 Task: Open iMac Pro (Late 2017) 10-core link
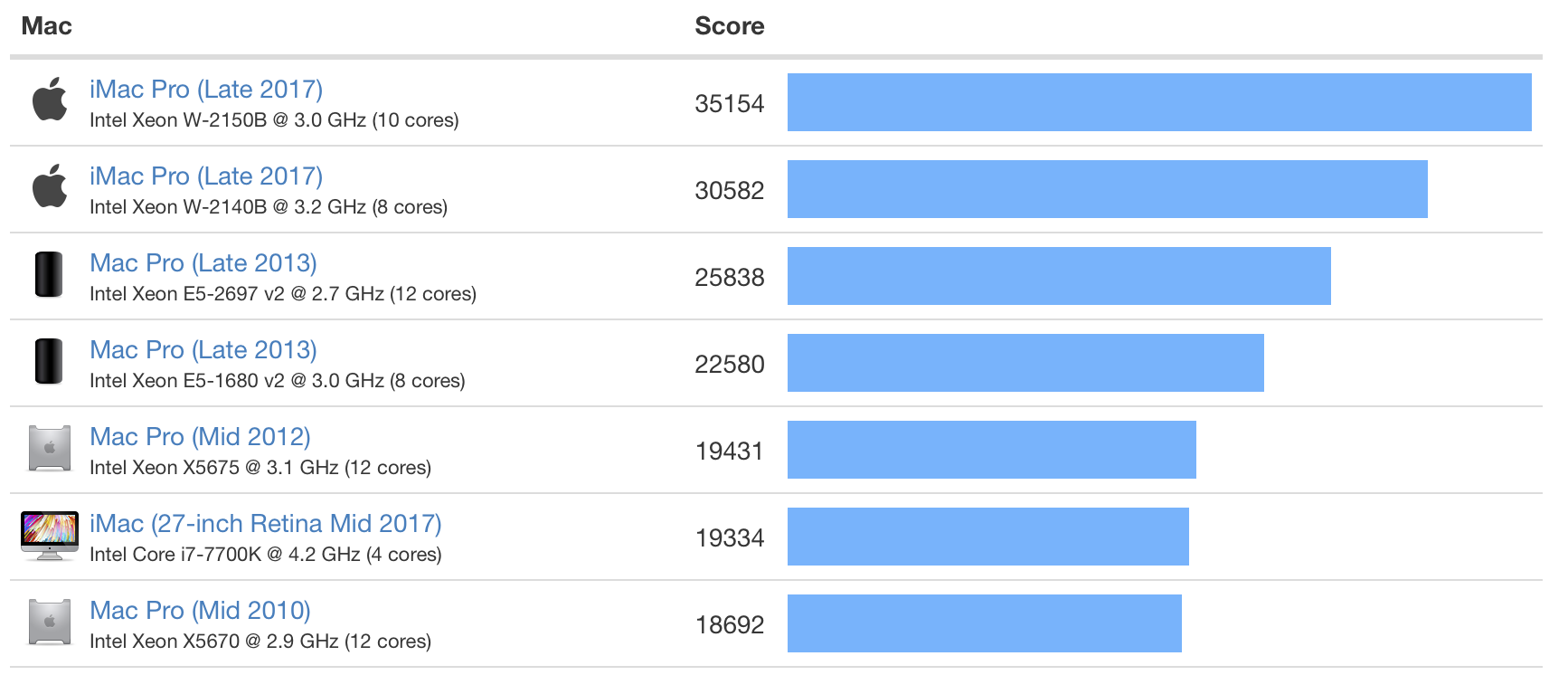click(x=206, y=90)
